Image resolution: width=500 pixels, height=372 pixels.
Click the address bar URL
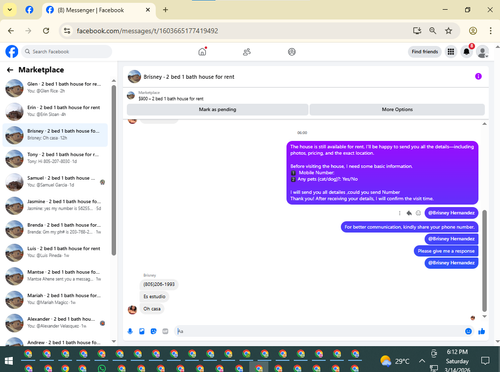[147, 31]
